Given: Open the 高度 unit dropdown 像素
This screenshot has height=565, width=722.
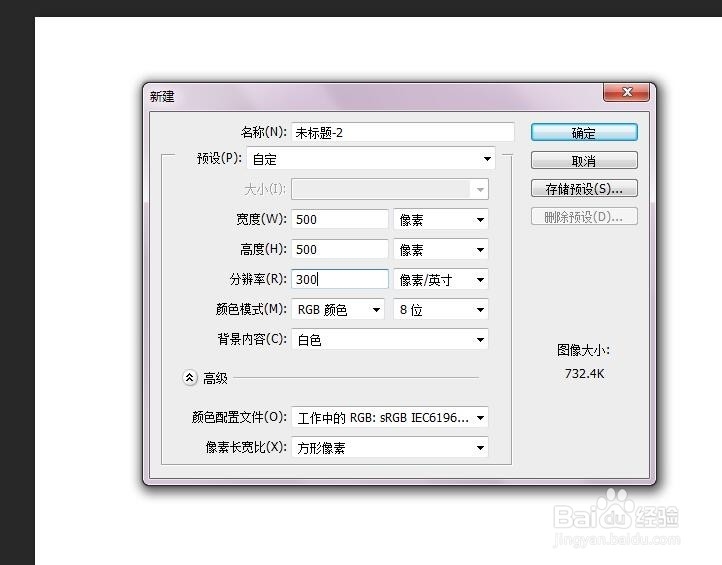Looking at the screenshot, I should pos(441,249).
